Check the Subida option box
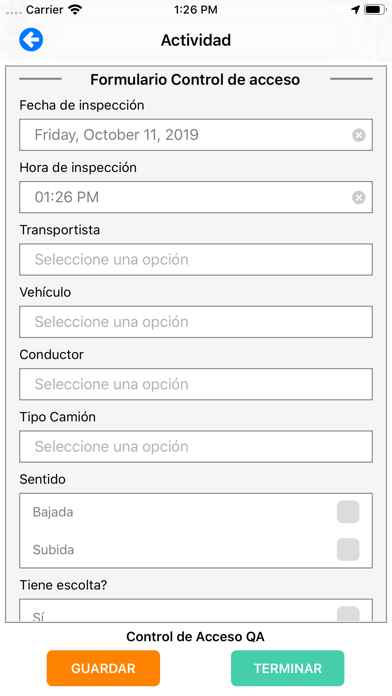Screen dimensions: 392x696 tap(348, 550)
